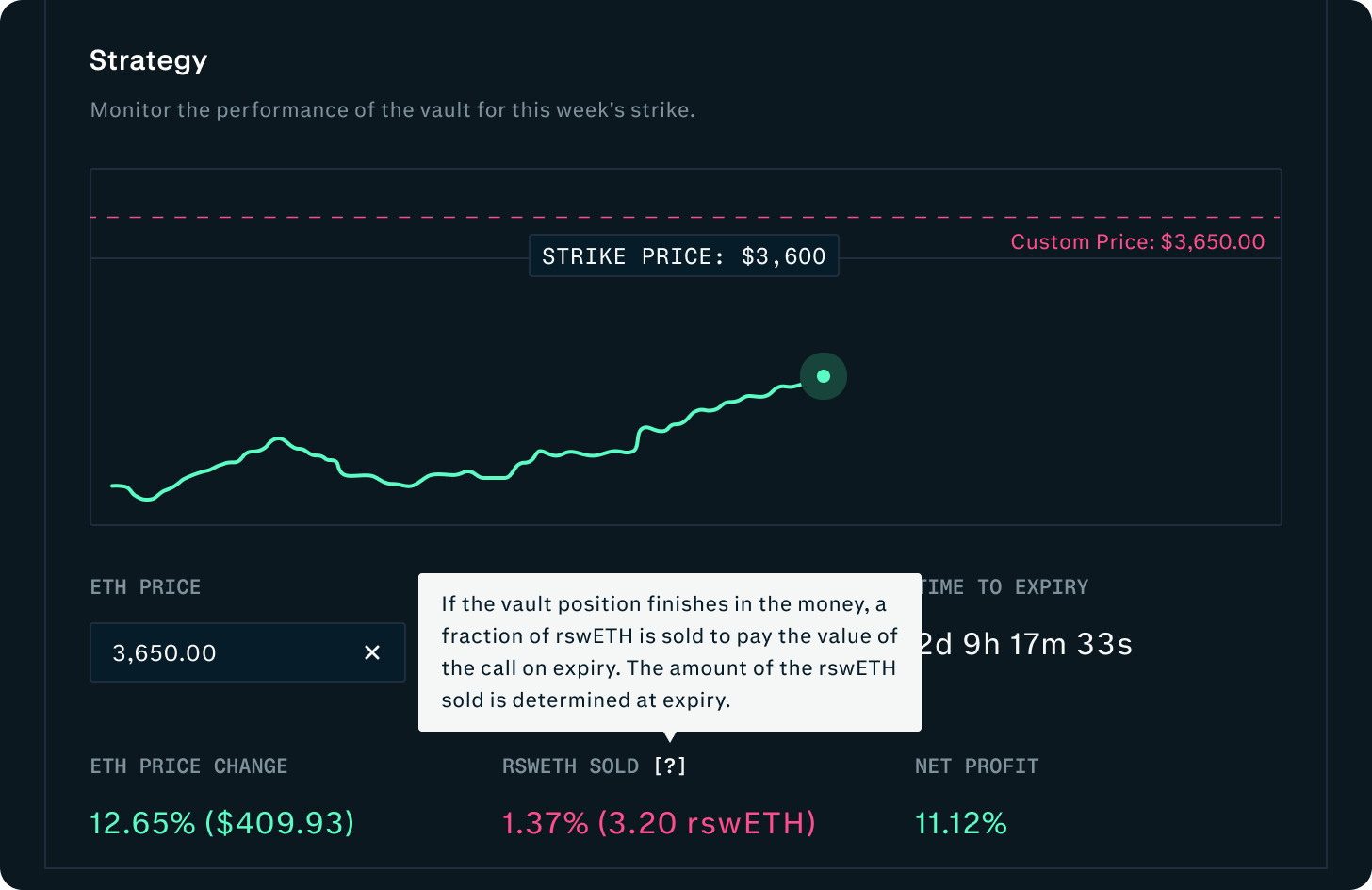The image size is (1372, 890).
Task: Click the 1.37% (3.20 rswETH) sold value
Action: coord(659,823)
